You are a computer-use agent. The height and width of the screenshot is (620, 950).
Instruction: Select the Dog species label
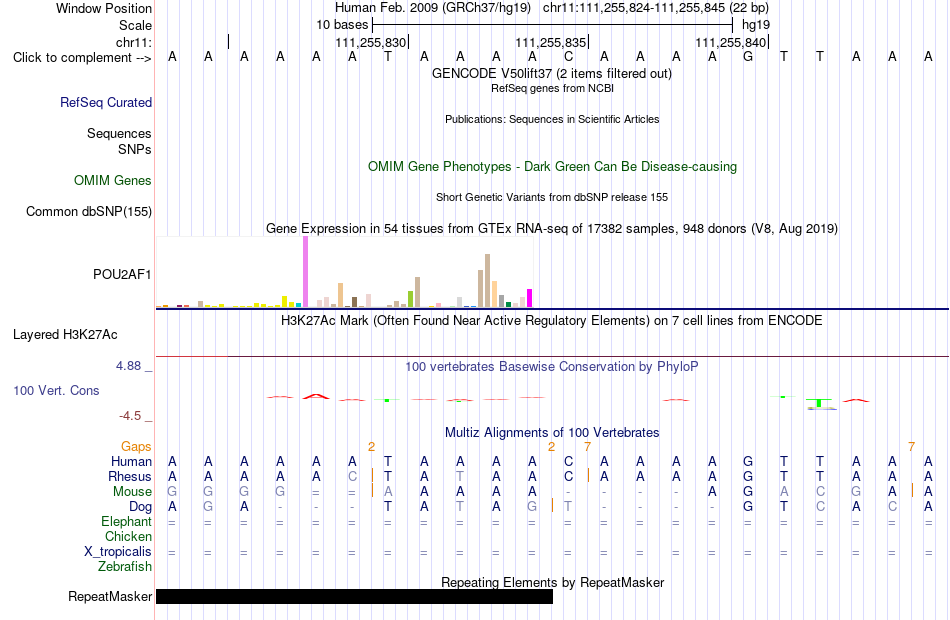pos(141,507)
